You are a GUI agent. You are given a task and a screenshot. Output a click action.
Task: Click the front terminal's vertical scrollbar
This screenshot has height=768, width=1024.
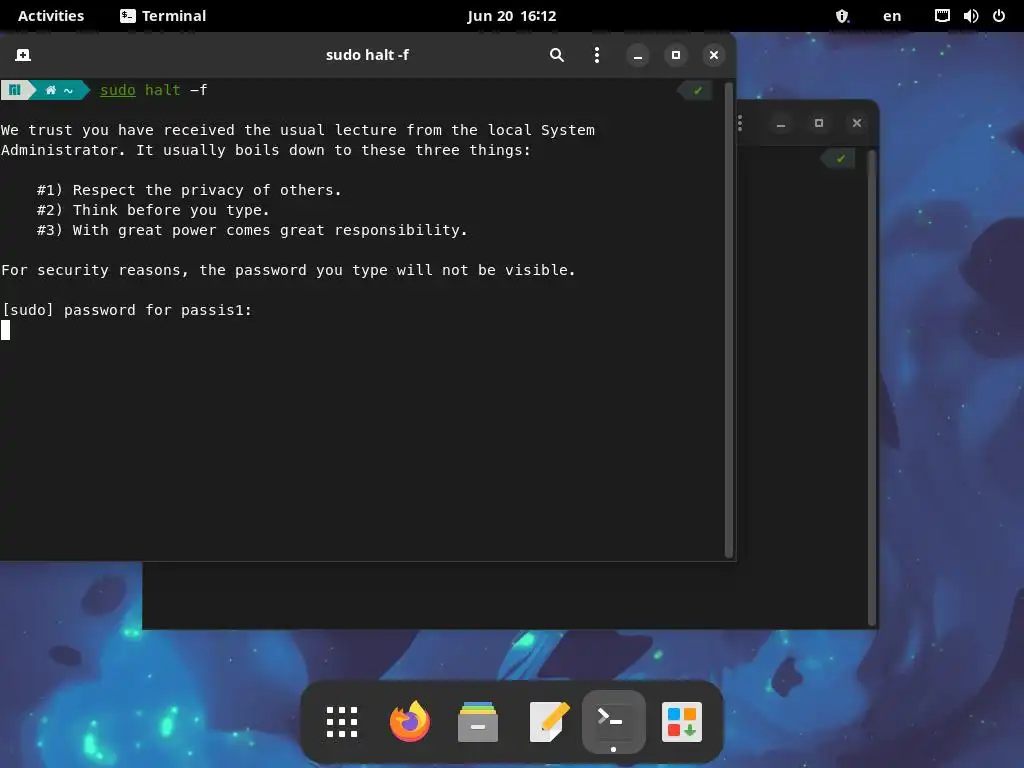click(729, 320)
